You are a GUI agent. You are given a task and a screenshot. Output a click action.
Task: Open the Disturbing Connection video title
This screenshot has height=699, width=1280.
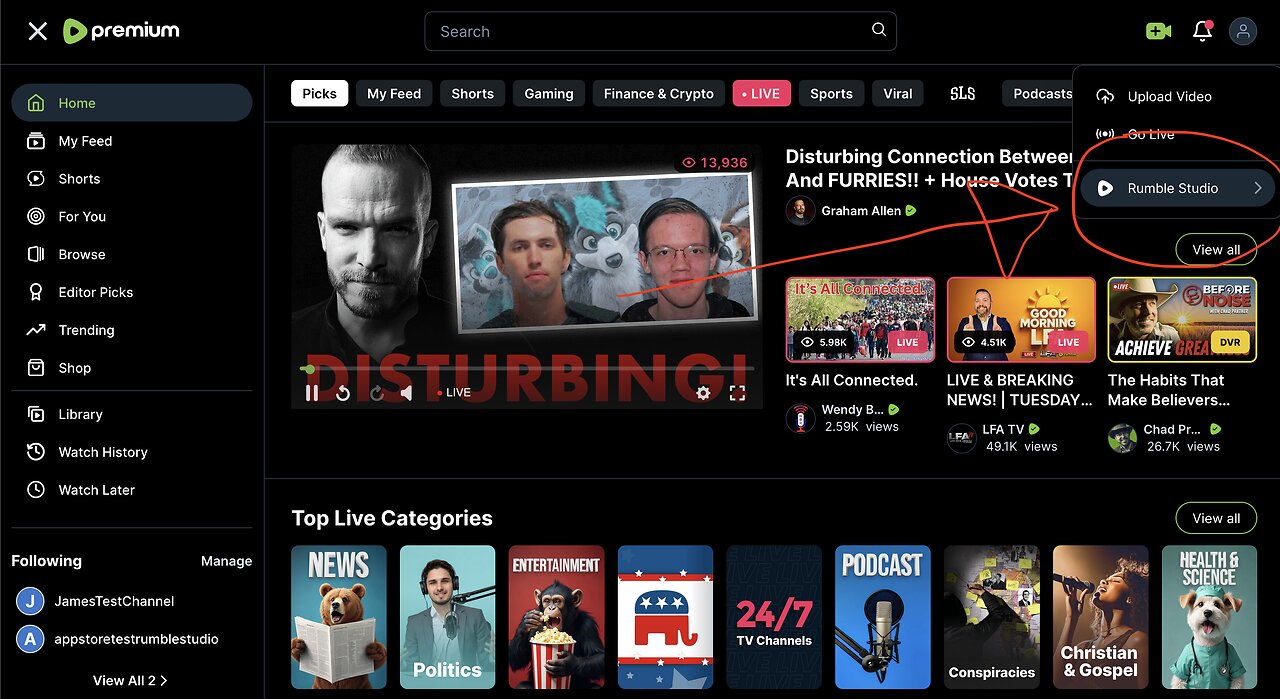click(x=929, y=168)
